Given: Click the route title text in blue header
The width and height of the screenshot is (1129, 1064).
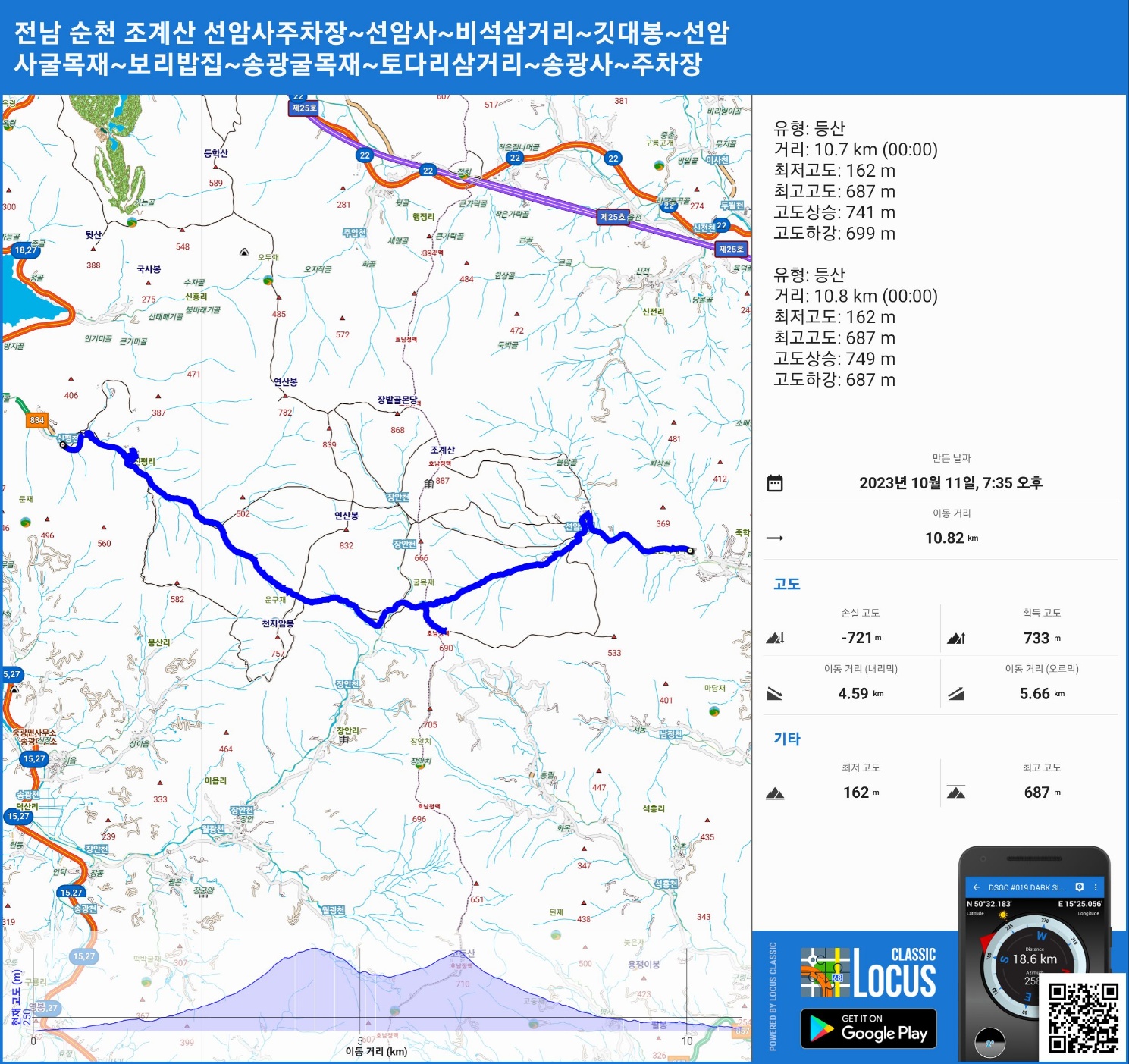Looking at the screenshot, I should 372,48.
